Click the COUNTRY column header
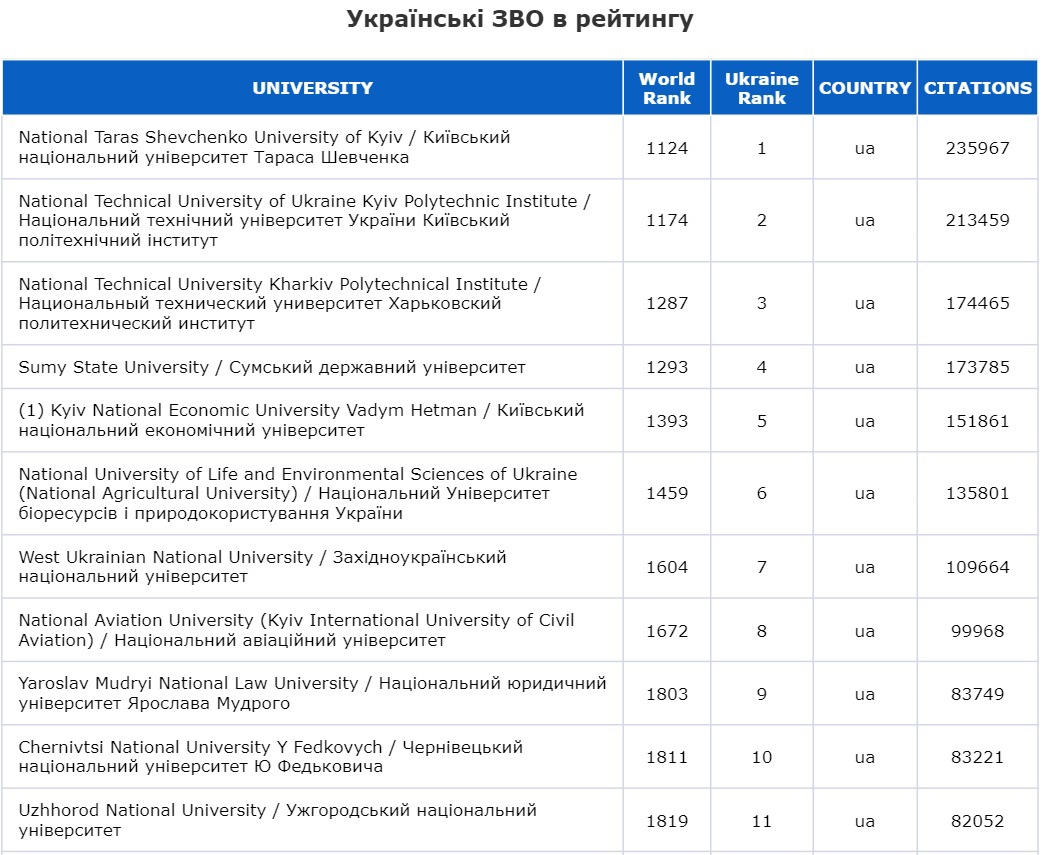Viewport: 1049px width, 855px height. coord(865,87)
